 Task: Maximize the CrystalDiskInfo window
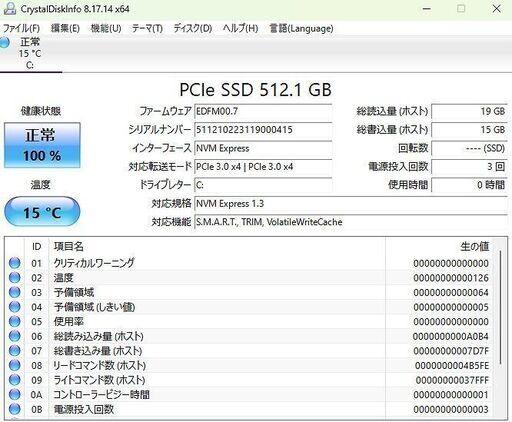[x=461, y=8]
